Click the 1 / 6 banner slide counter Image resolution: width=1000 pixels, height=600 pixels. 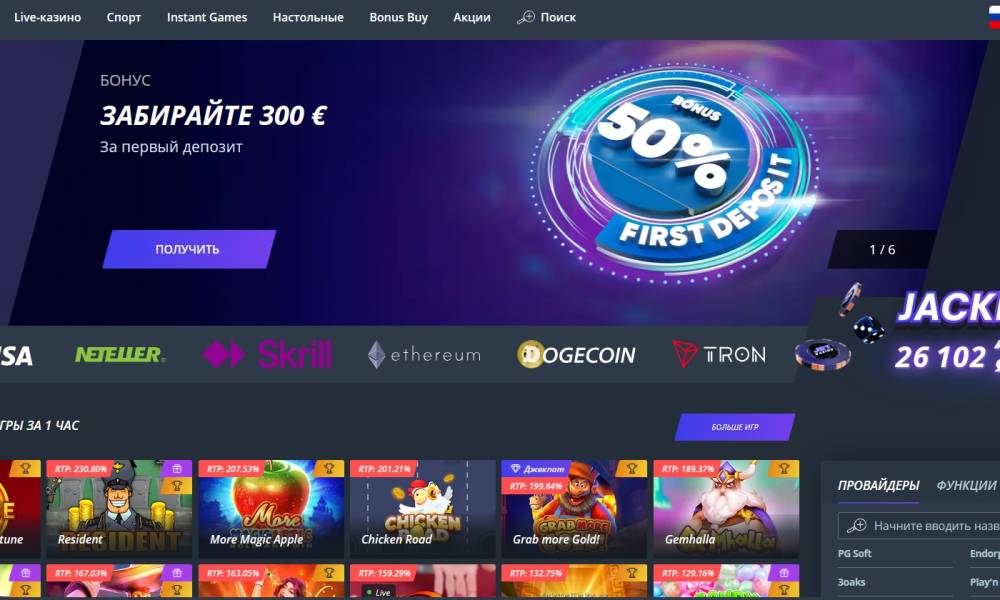click(x=882, y=249)
